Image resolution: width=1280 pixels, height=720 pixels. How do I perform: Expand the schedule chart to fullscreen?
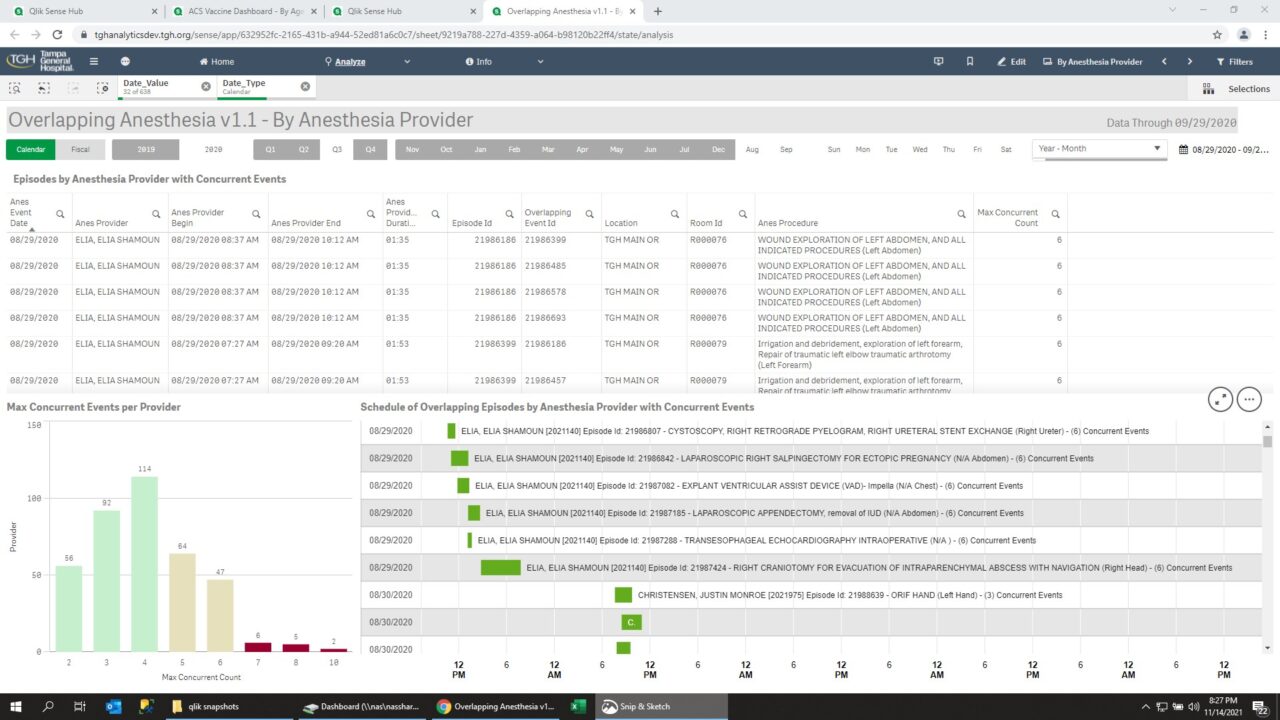click(1221, 399)
